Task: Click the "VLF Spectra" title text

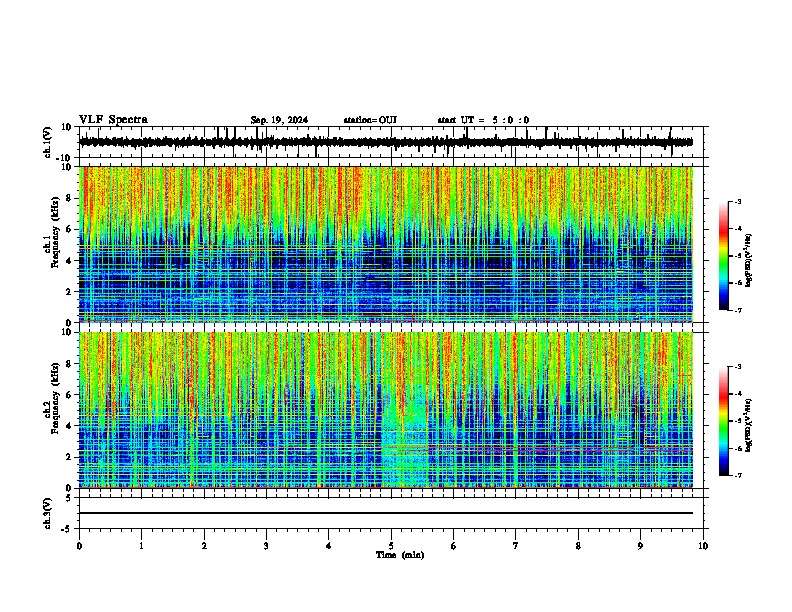Action: click(x=113, y=120)
